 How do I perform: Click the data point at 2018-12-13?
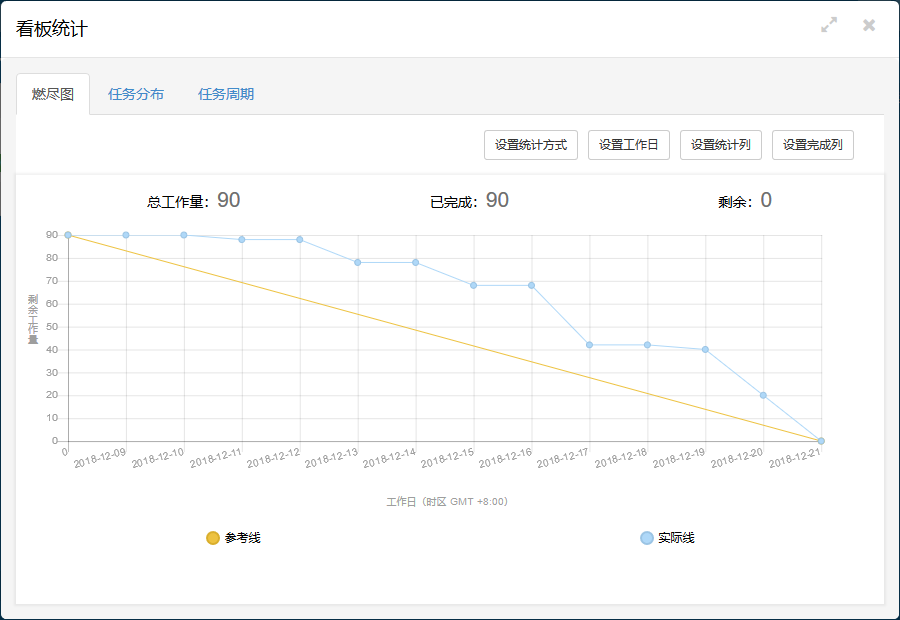click(358, 263)
